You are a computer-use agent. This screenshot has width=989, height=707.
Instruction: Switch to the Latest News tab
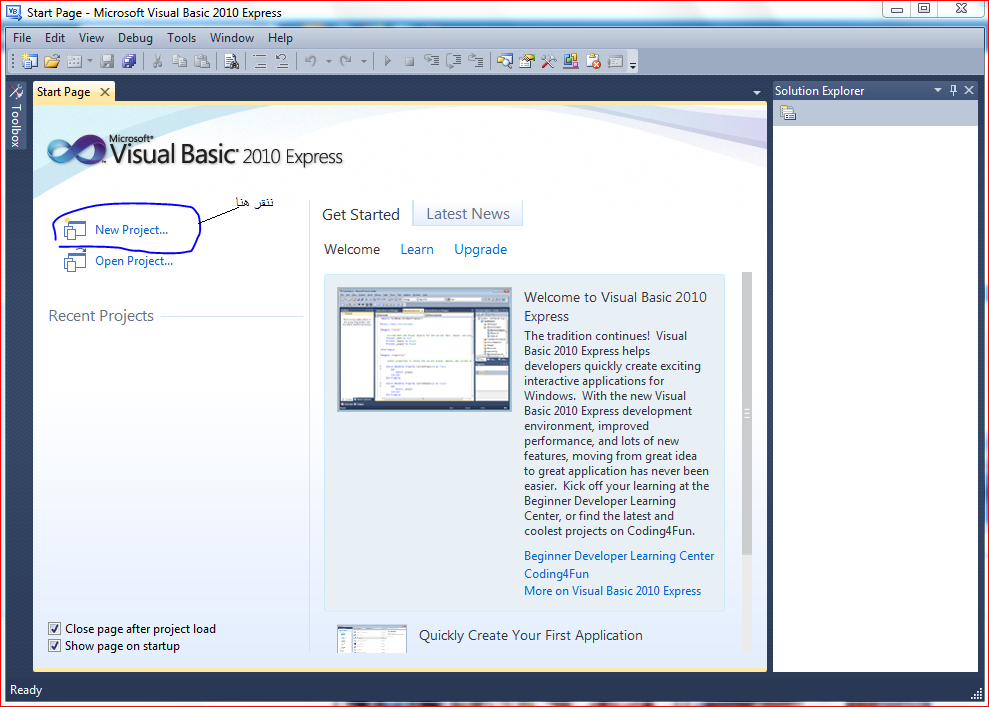point(468,214)
